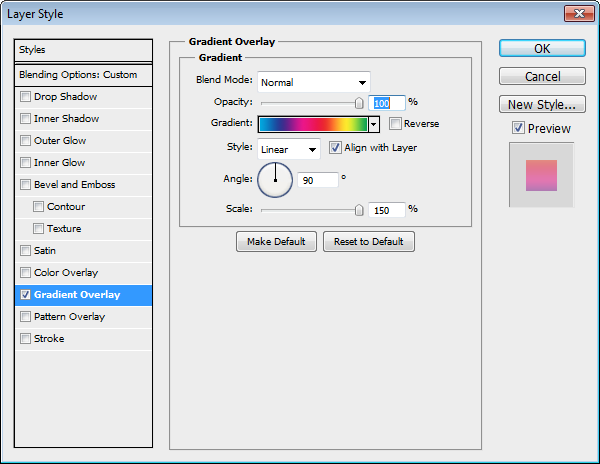Image resolution: width=600 pixels, height=464 pixels.
Task: Click the Make Default button
Action: [x=276, y=242]
